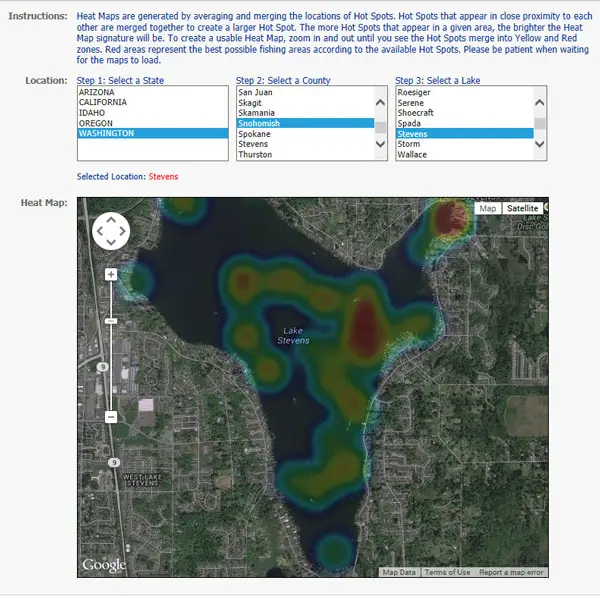The image size is (600, 598).
Task: Choose Snohomish county
Action: tap(305, 123)
